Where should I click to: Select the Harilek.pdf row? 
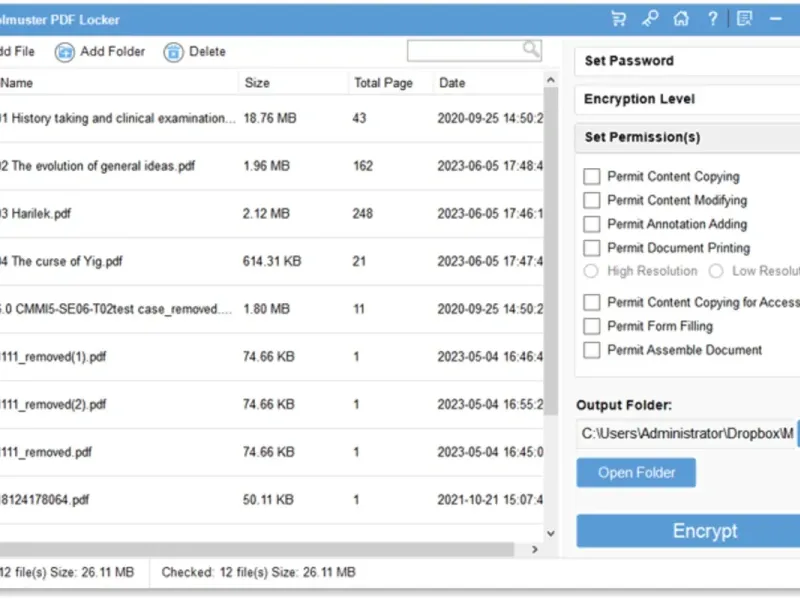pos(271,213)
